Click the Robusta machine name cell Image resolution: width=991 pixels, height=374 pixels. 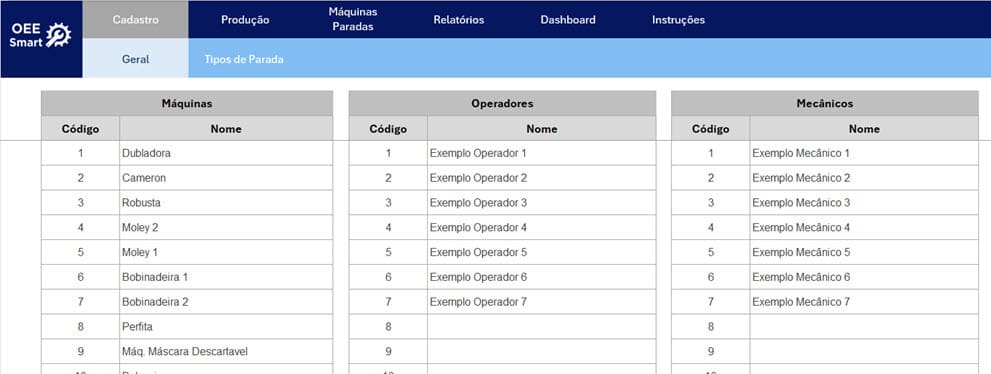[x=226, y=202]
